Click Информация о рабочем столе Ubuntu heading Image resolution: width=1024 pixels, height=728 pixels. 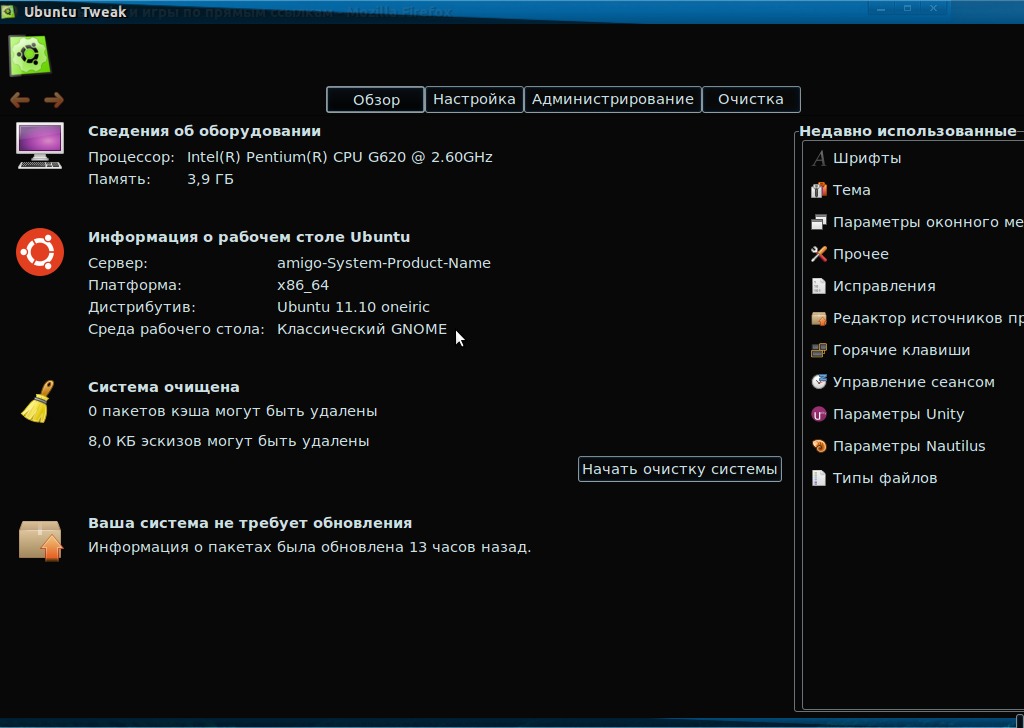(x=249, y=237)
